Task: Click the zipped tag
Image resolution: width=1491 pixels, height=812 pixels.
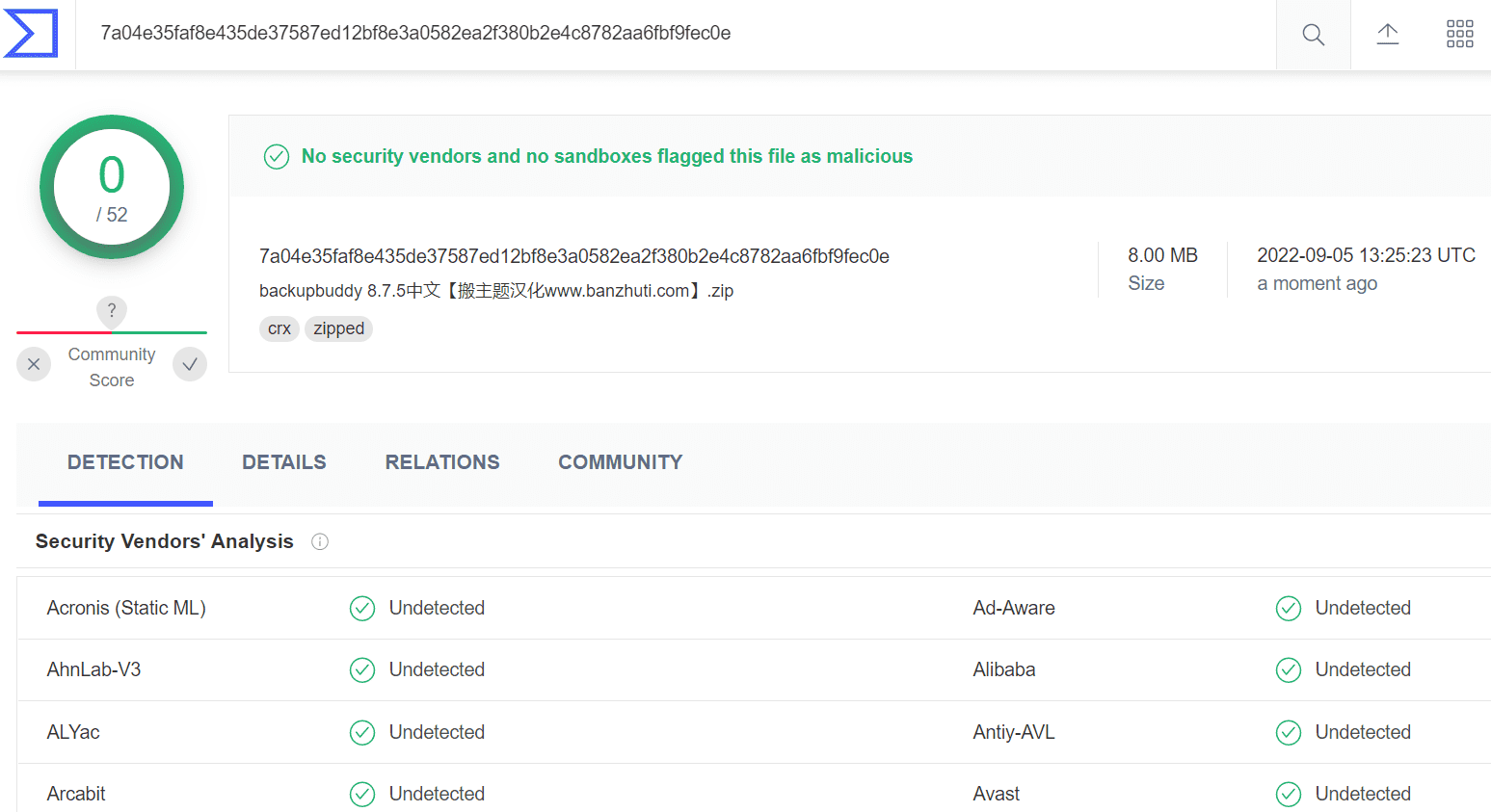Action: 338,328
